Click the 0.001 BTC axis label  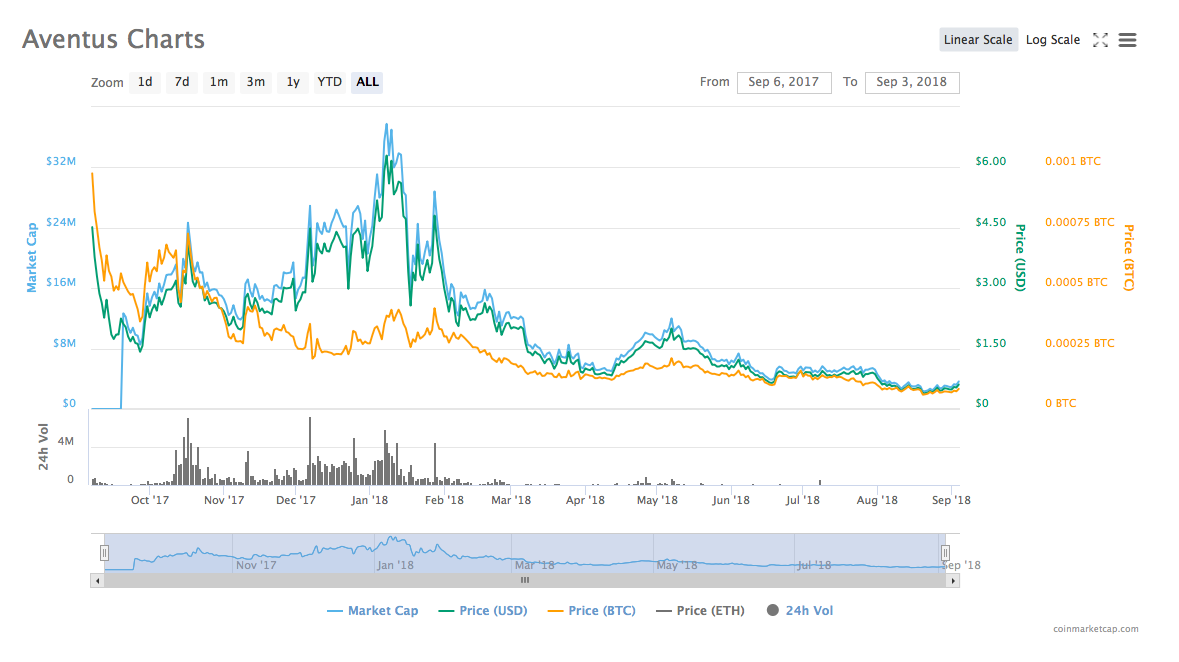click(1073, 161)
